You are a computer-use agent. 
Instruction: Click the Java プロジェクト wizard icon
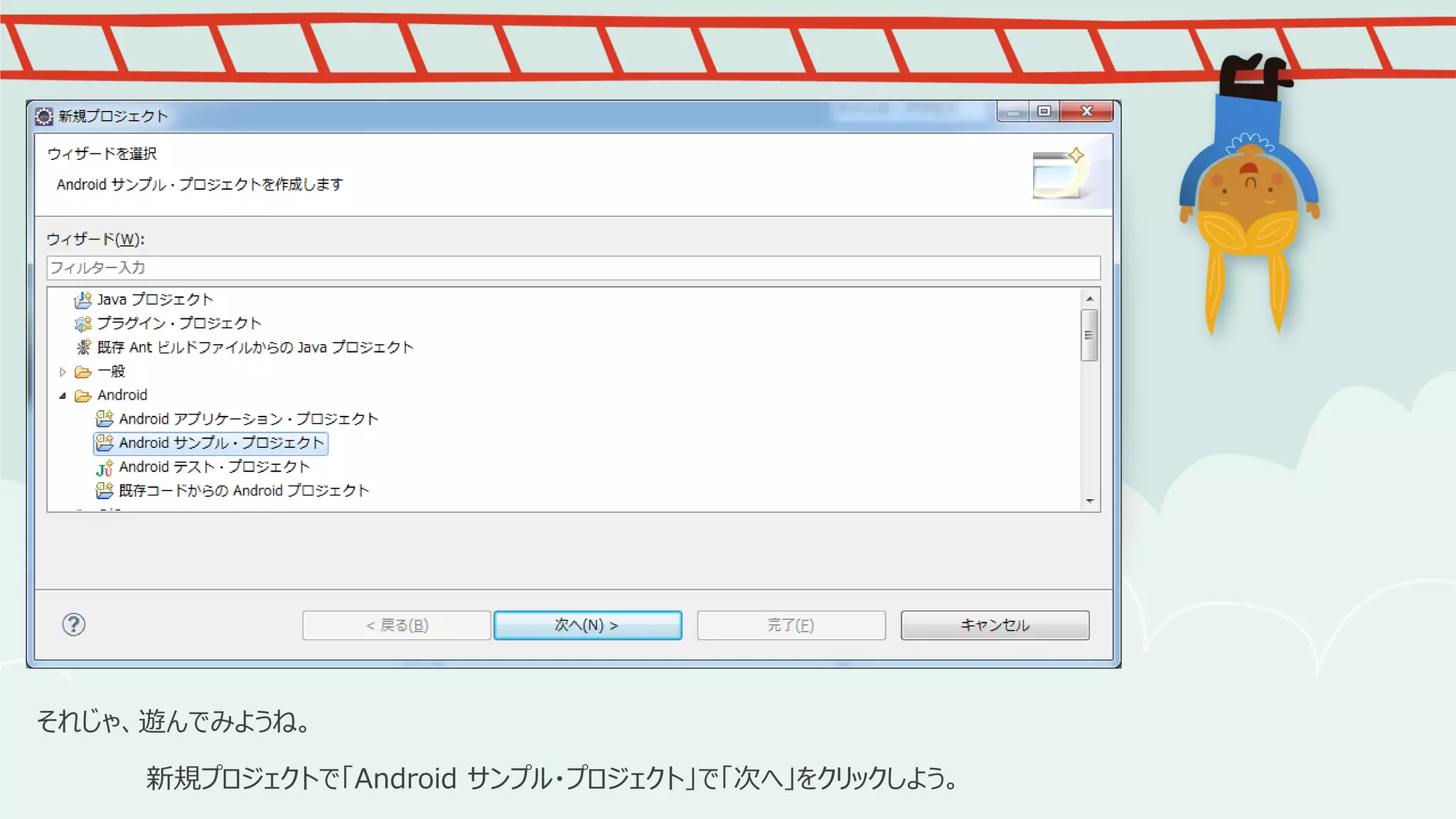tap(83, 300)
